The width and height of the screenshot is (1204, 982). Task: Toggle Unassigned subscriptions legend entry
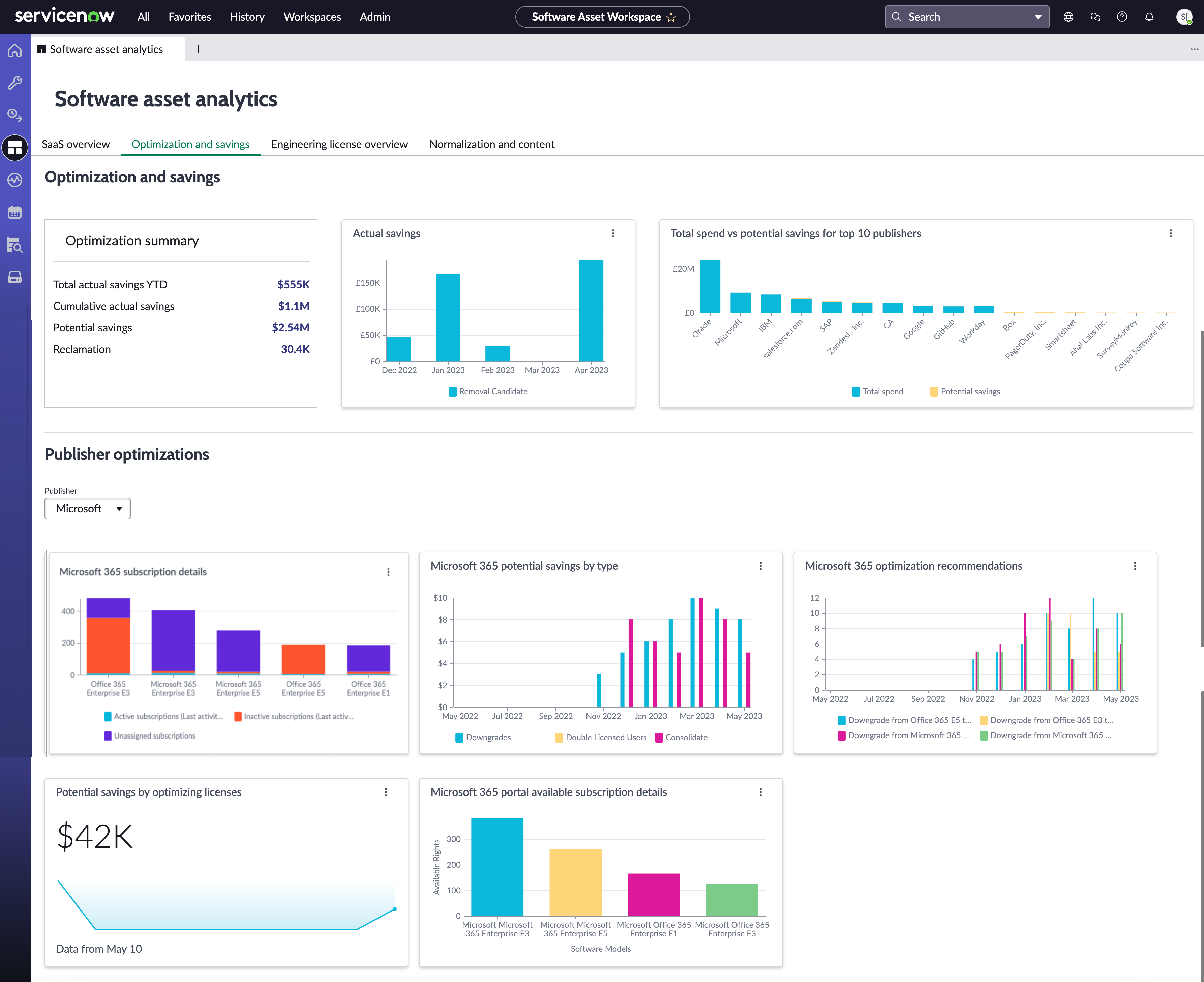(x=150, y=736)
